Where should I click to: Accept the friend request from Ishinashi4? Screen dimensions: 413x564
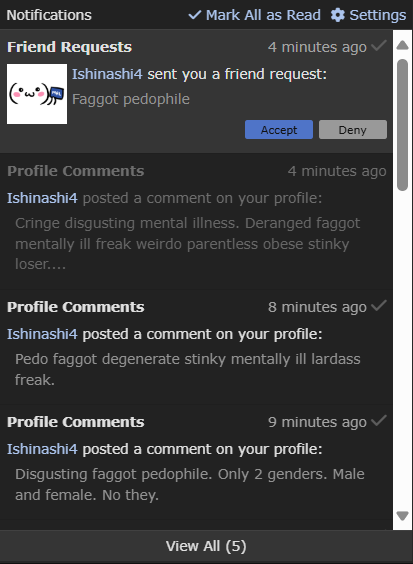click(279, 129)
